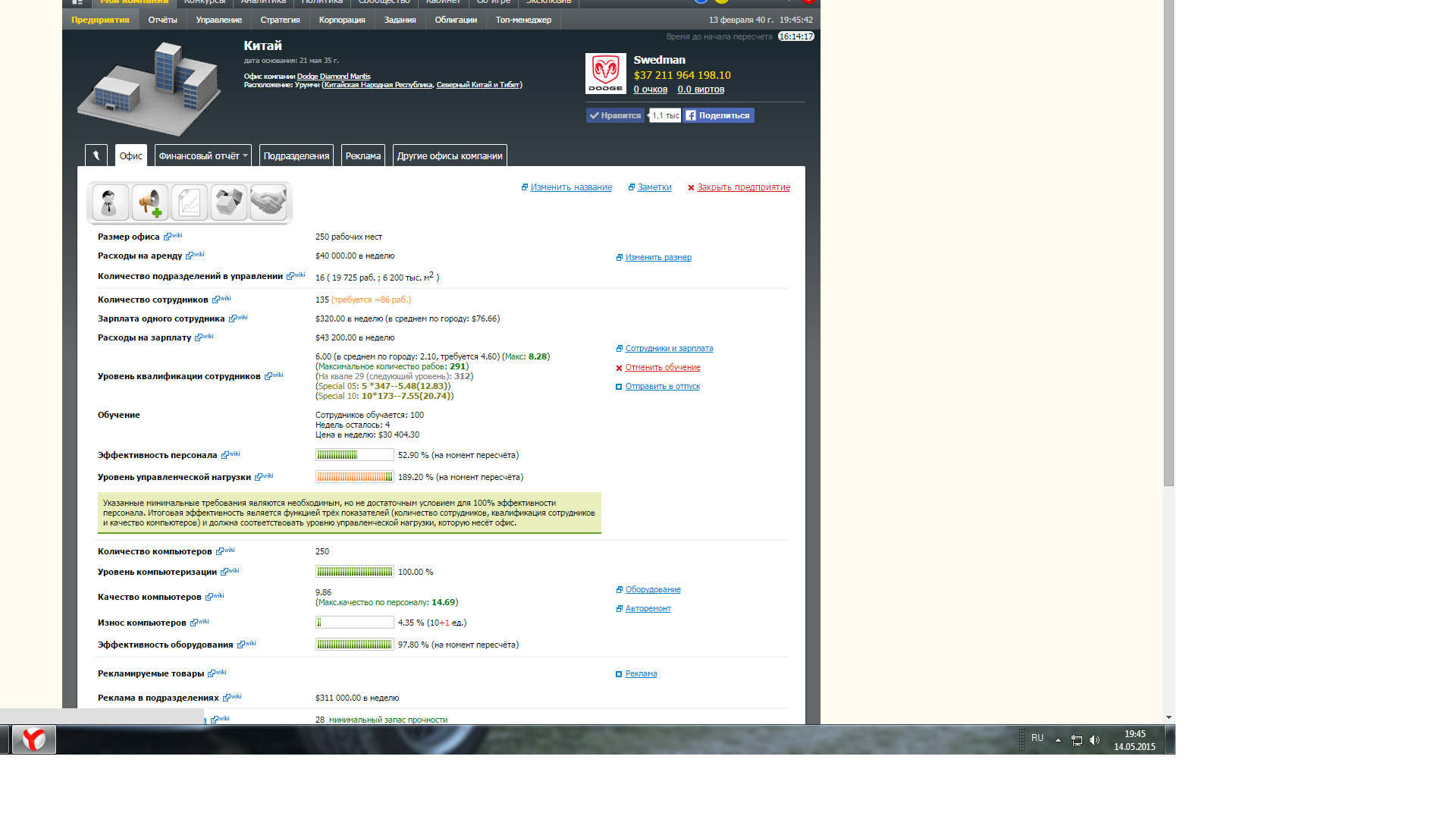1456x819 pixels.
Task: Open wiki for Количество подразделений в управлении
Action: point(296,275)
